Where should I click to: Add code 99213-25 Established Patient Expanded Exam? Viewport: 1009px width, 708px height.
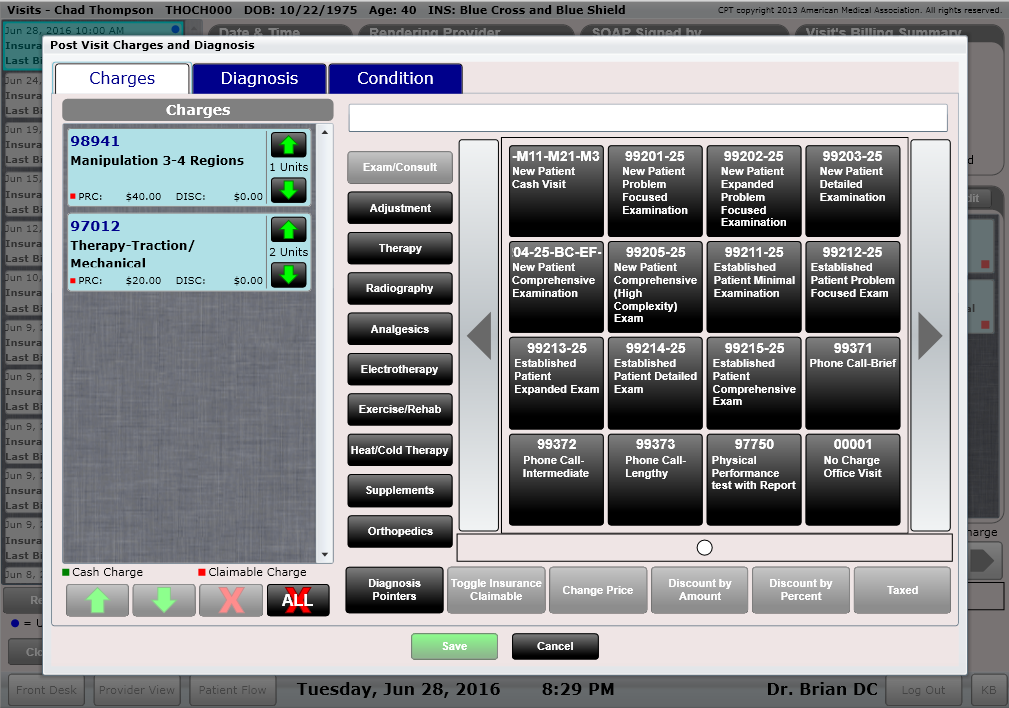(556, 383)
